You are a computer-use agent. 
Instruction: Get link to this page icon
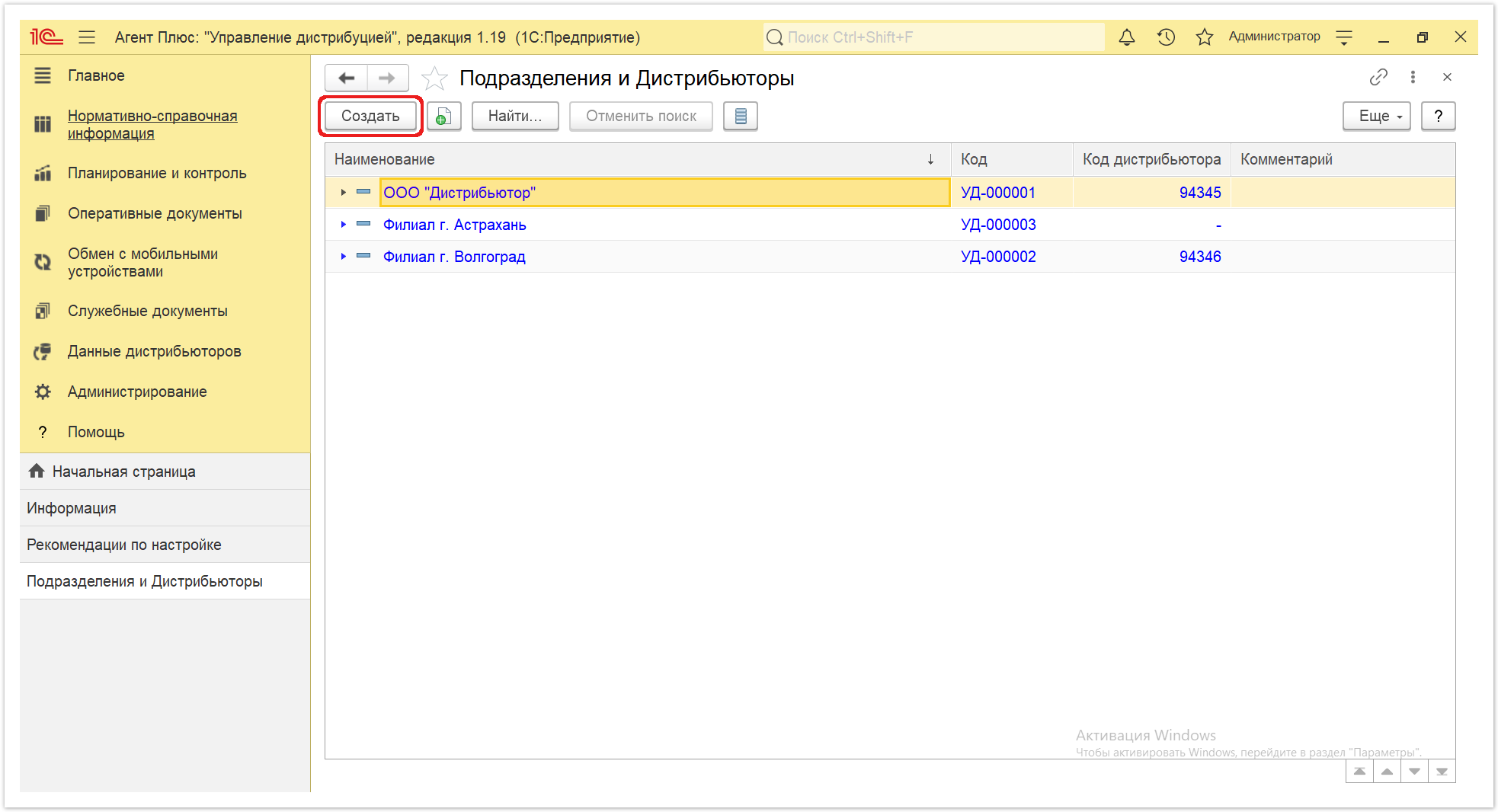click(1378, 77)
